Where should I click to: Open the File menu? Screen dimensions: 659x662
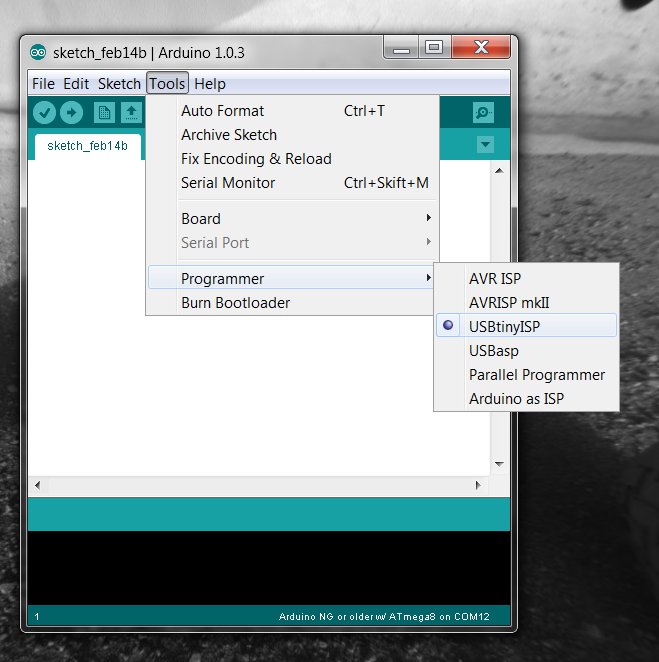tap(43, 84)
